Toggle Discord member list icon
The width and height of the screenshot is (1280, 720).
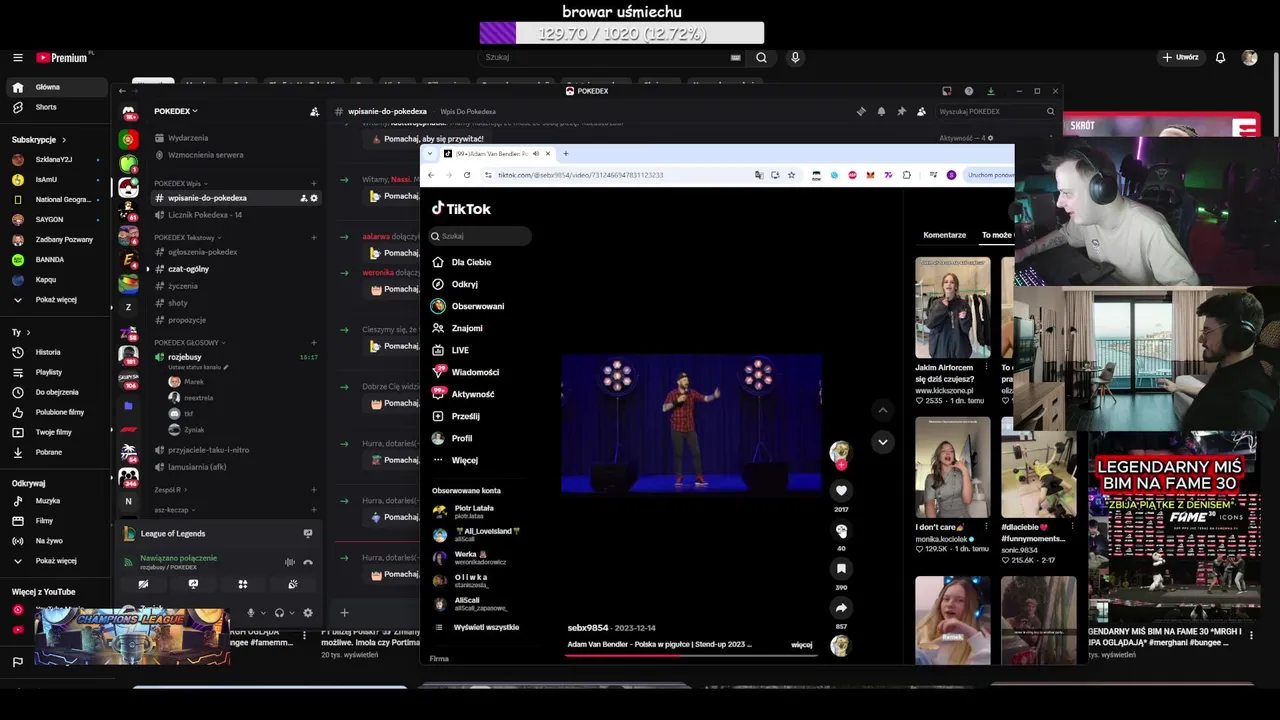click(921, 111)
